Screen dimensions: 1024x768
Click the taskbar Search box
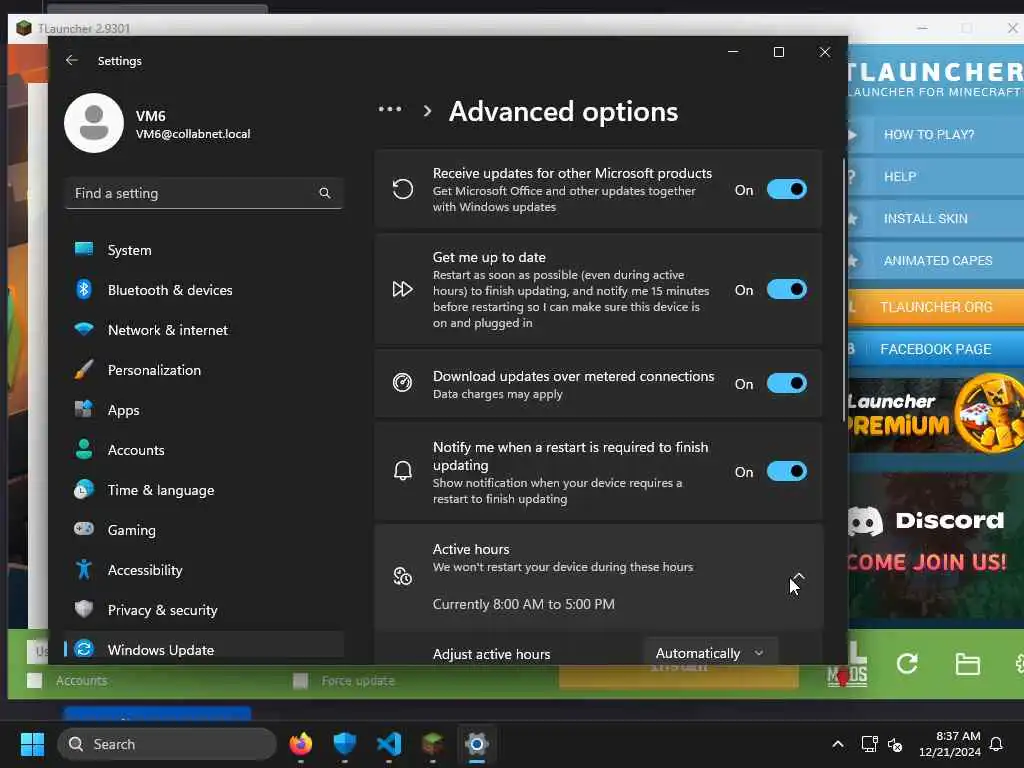click(x=167, y=744)
